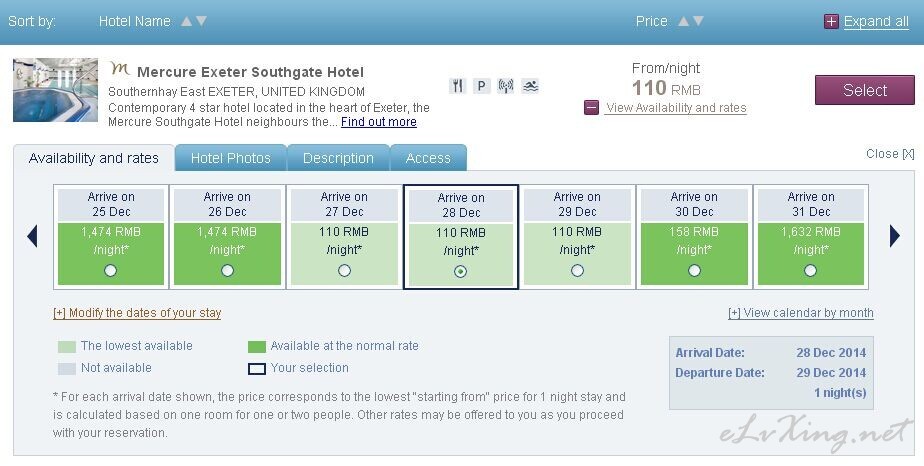Click the 1 night(s) stay length text

[x=840, y=393]
